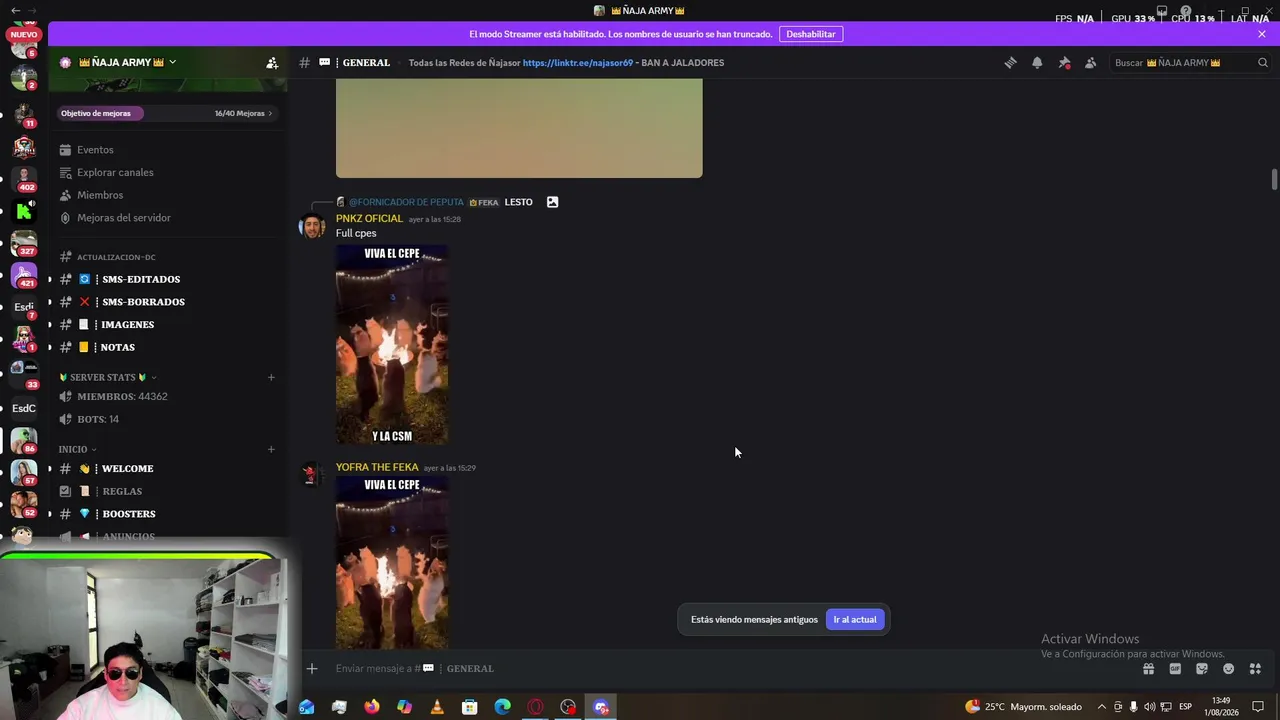Open VLC media player from taskbar
This screenshot has width=1280, height=720.
coord(437,707)
